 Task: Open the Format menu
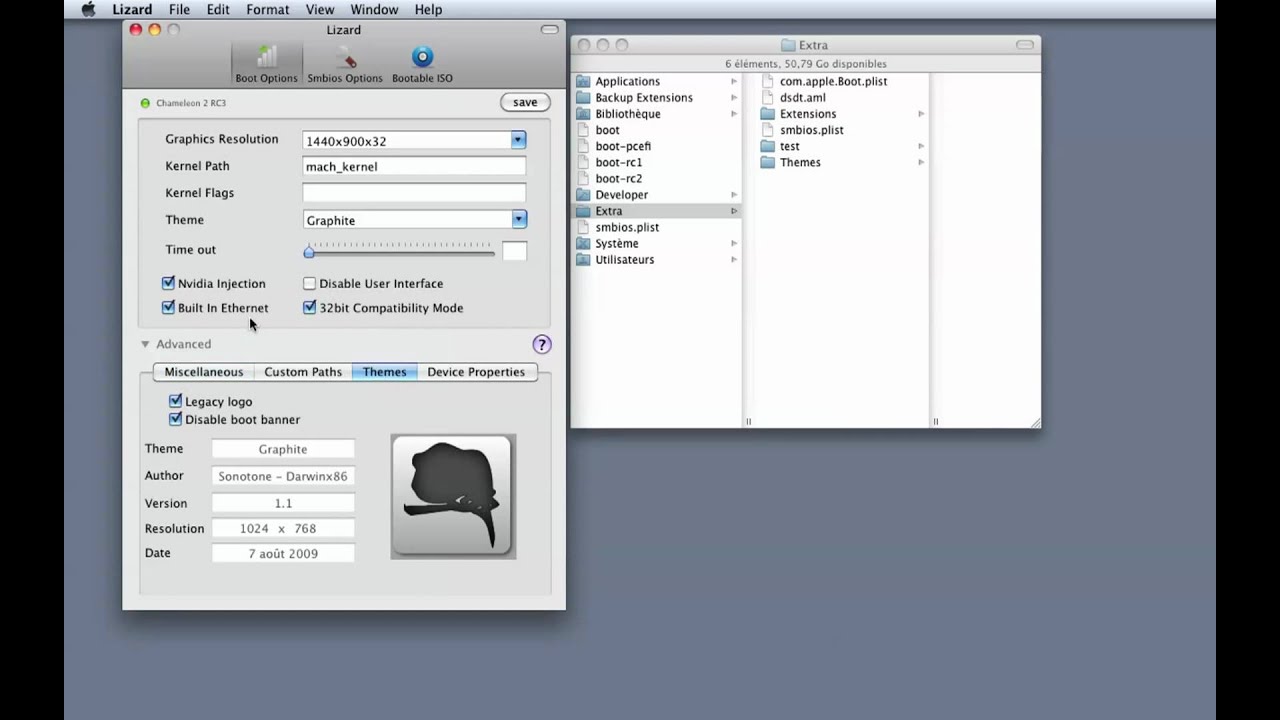[268, 9]
